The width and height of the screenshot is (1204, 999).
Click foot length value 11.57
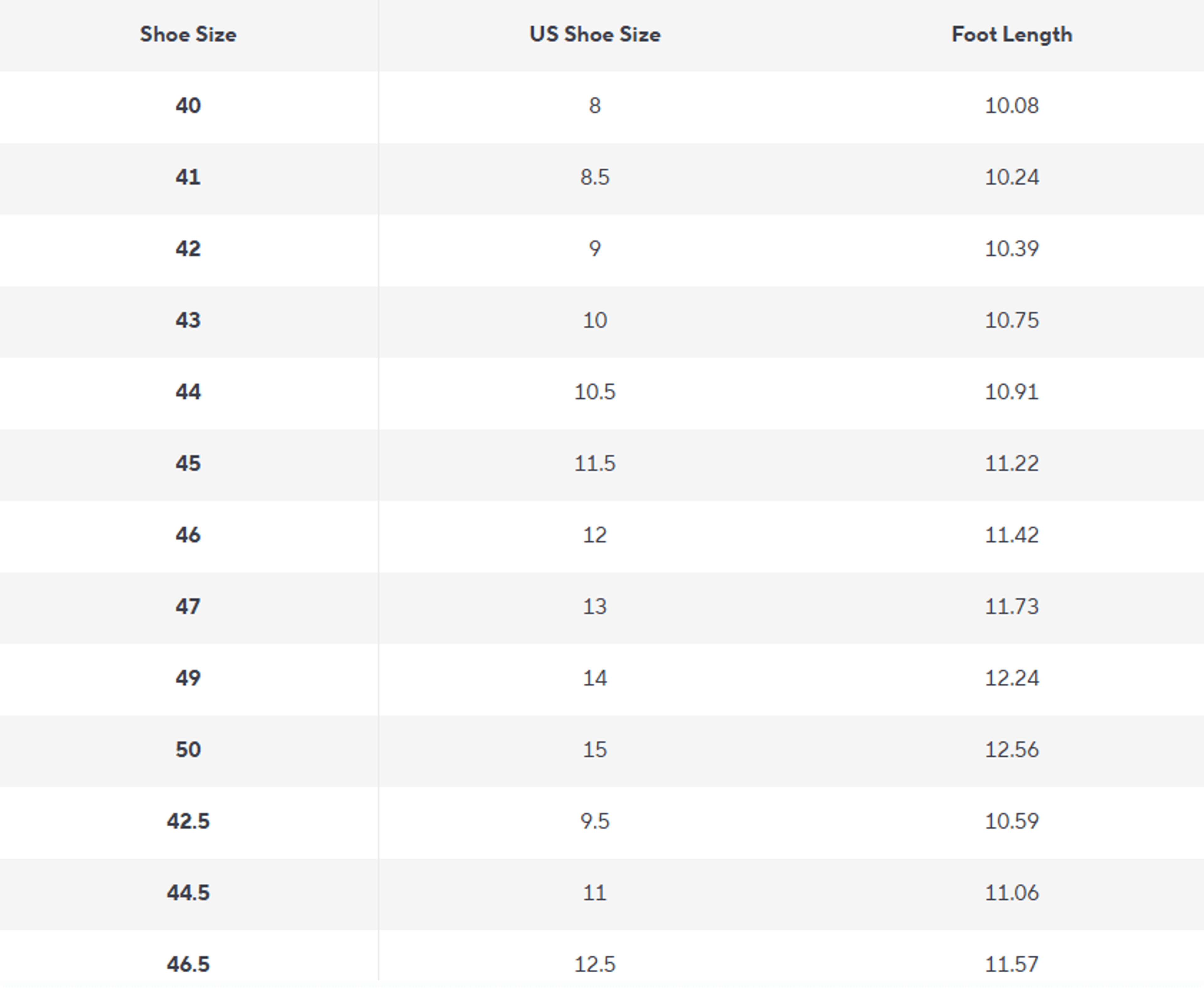click(1012, 965)
